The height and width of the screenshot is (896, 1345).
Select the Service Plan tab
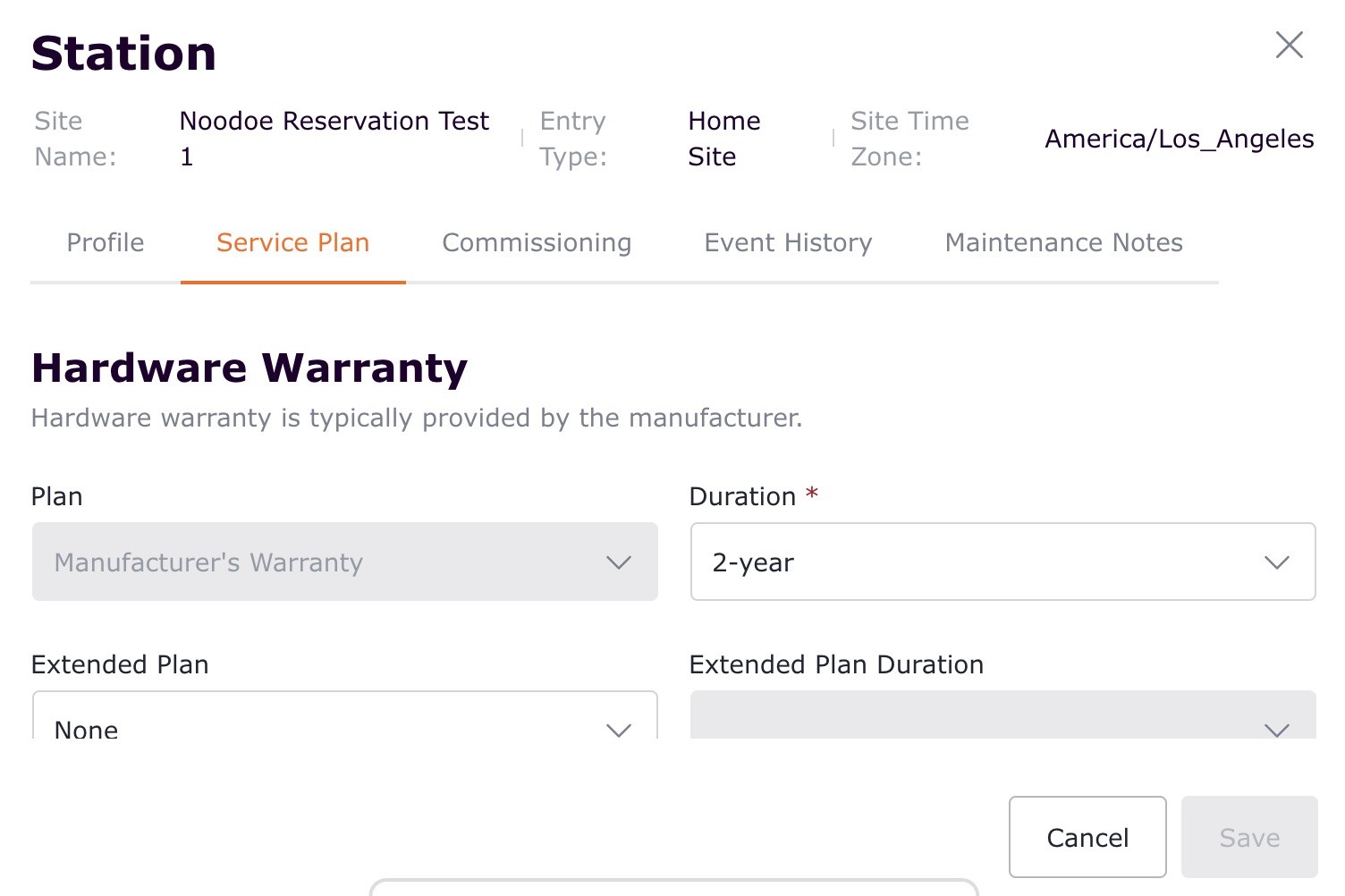point(292,242)
